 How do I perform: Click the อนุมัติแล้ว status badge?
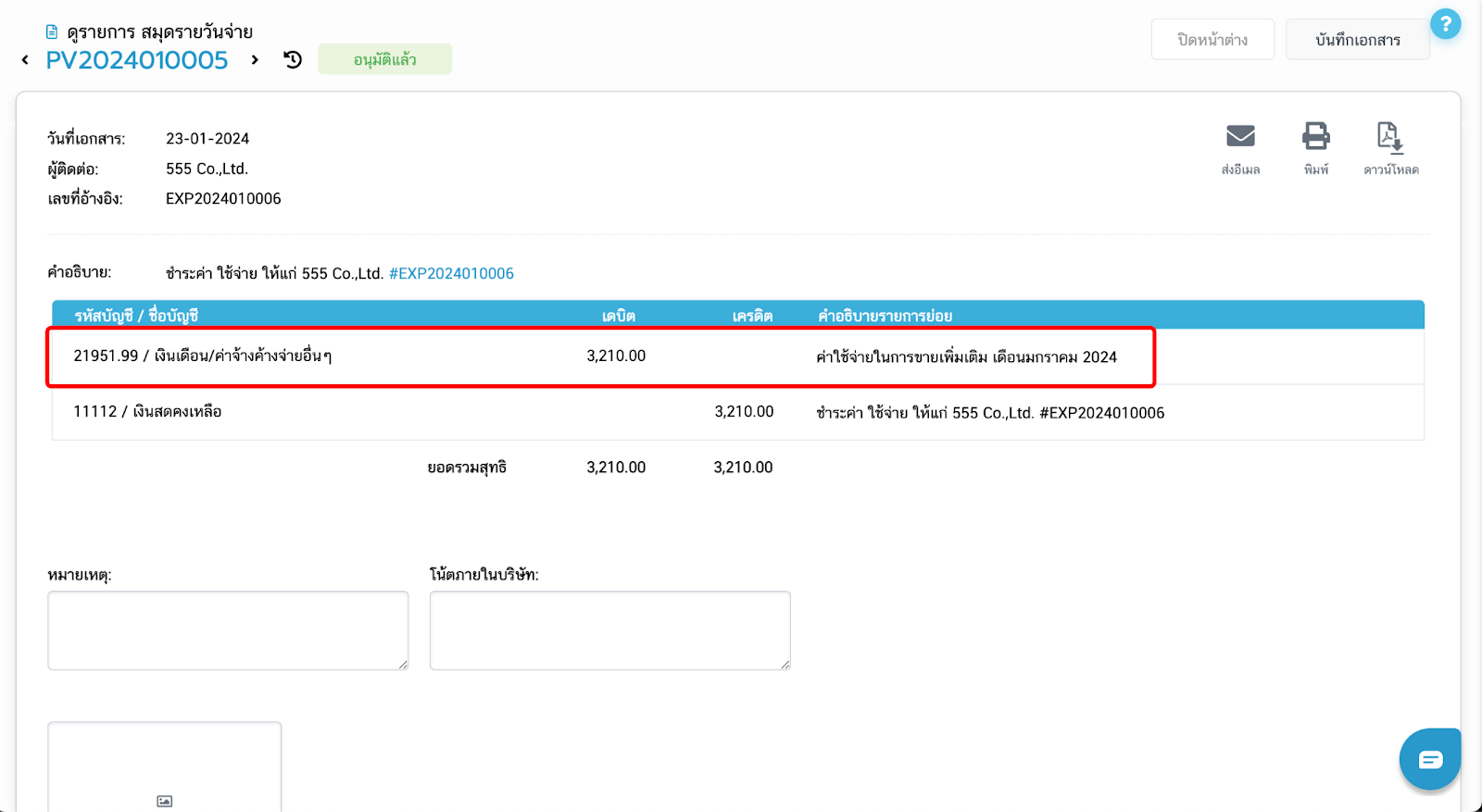pyautogui.click(x=384, y=59)
